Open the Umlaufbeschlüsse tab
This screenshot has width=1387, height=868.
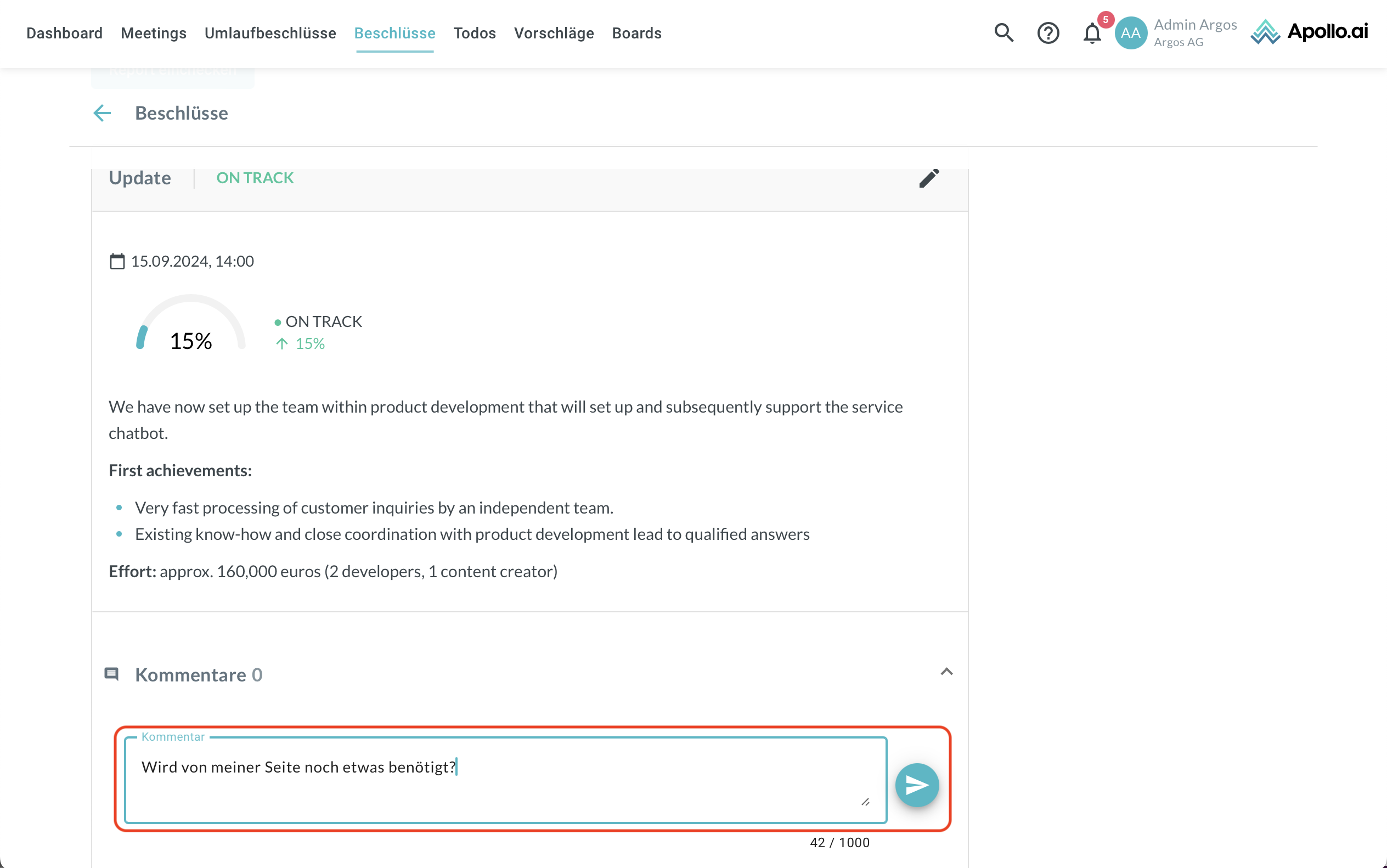click(x=270, y=33)
